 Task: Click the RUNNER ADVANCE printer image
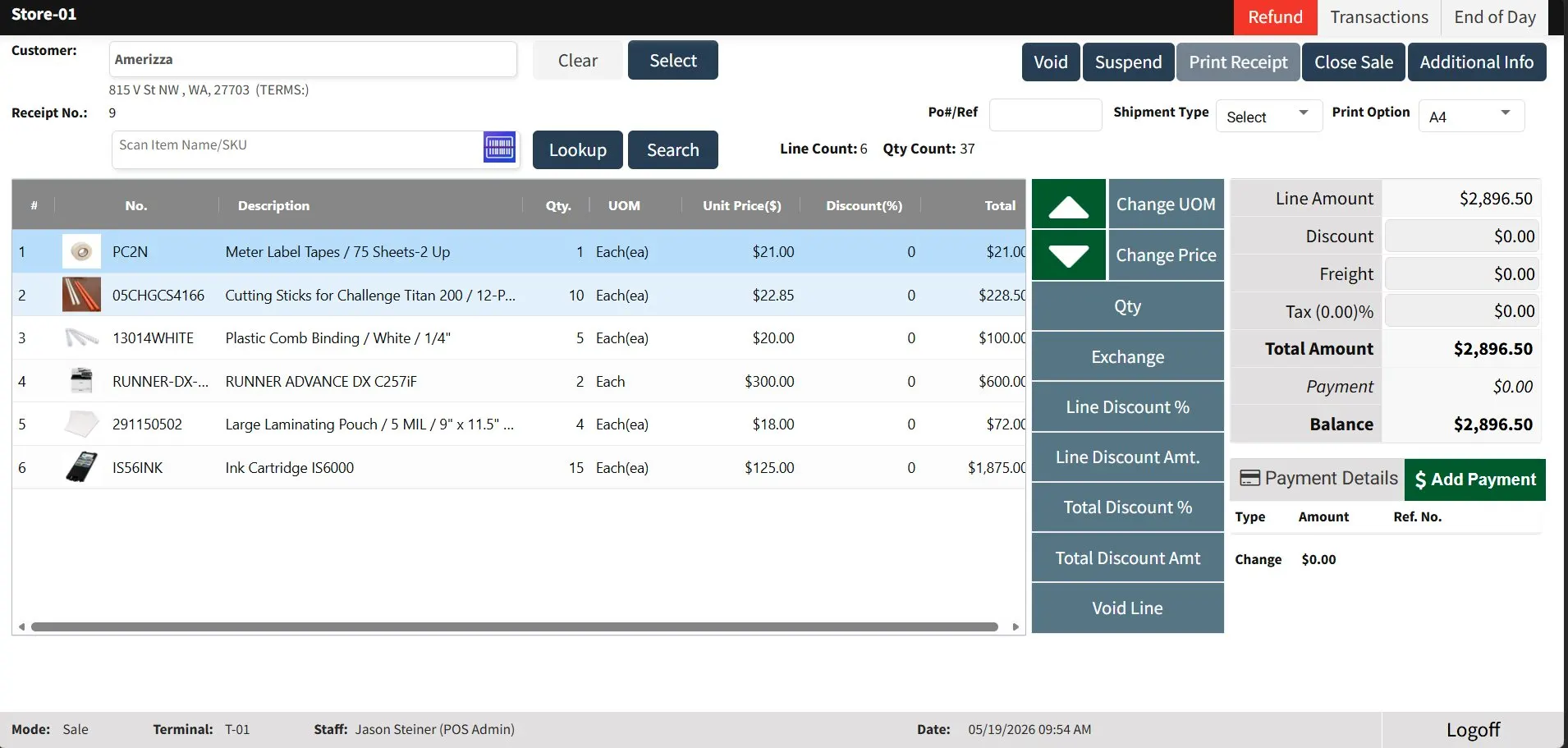click(x=81, y=381)
